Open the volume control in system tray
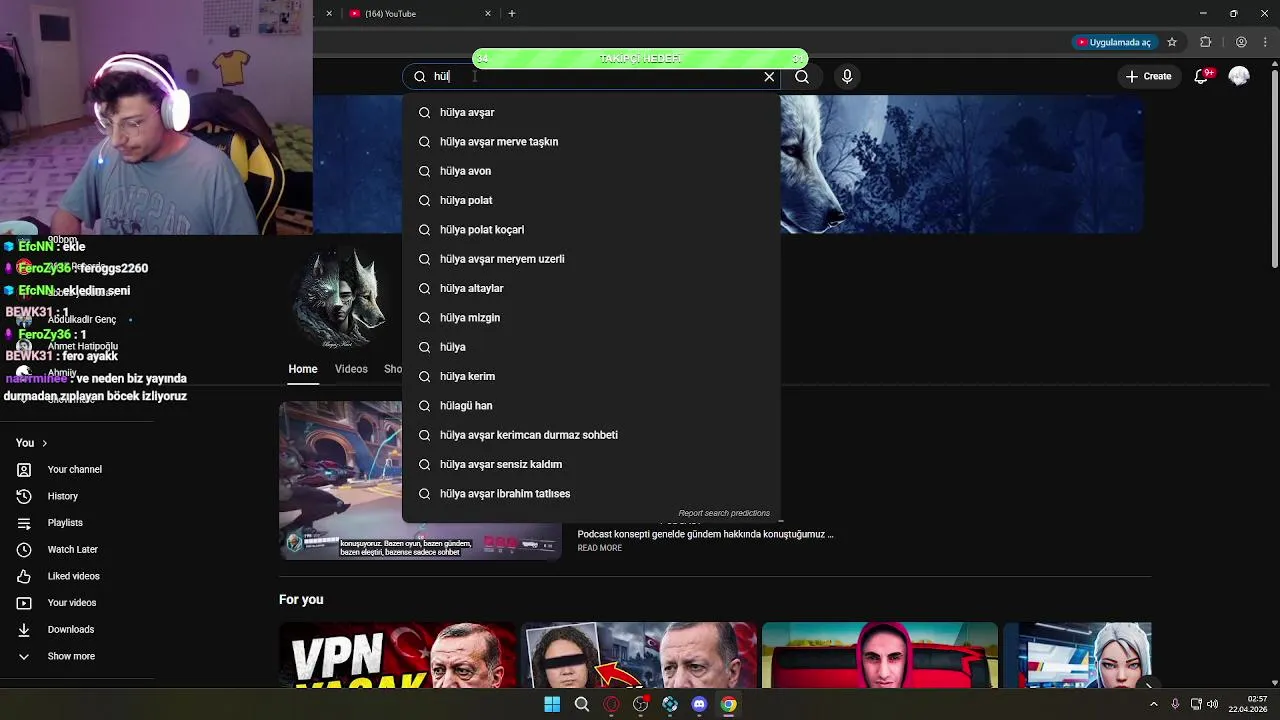 1212,704
